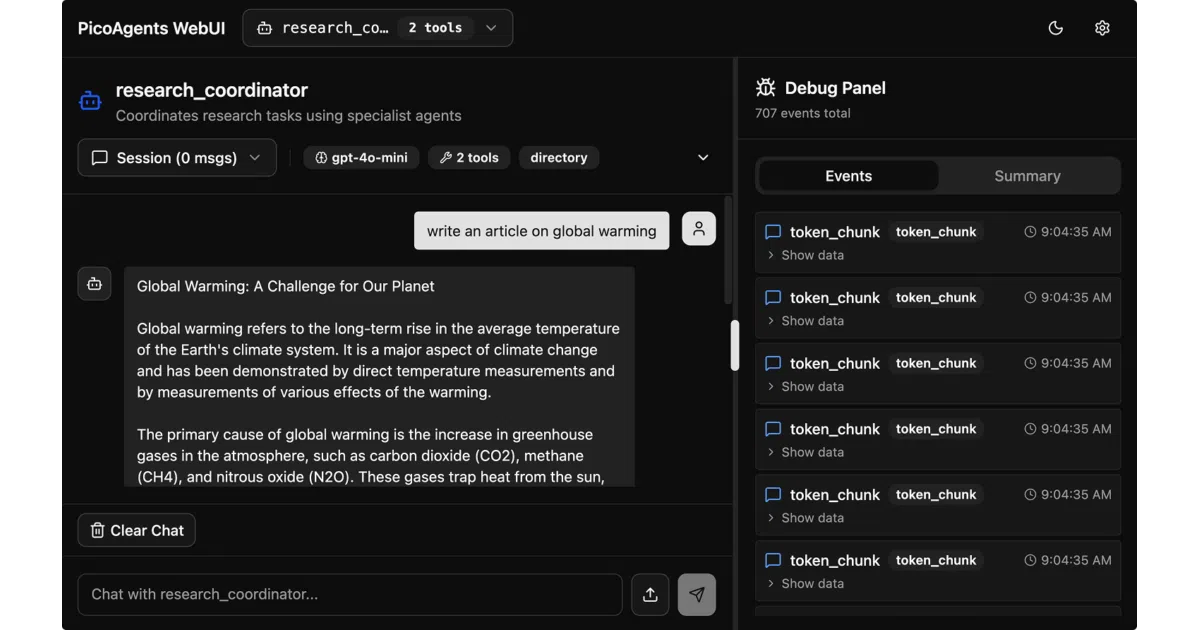
Task: Expand Show data on third token_chunk event
Action: (805, 387)
